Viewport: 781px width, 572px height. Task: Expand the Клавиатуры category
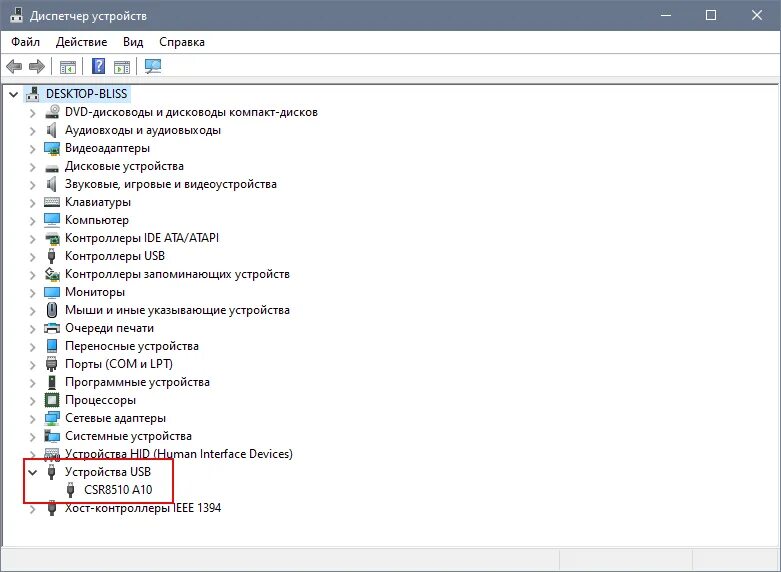point(32,203)
